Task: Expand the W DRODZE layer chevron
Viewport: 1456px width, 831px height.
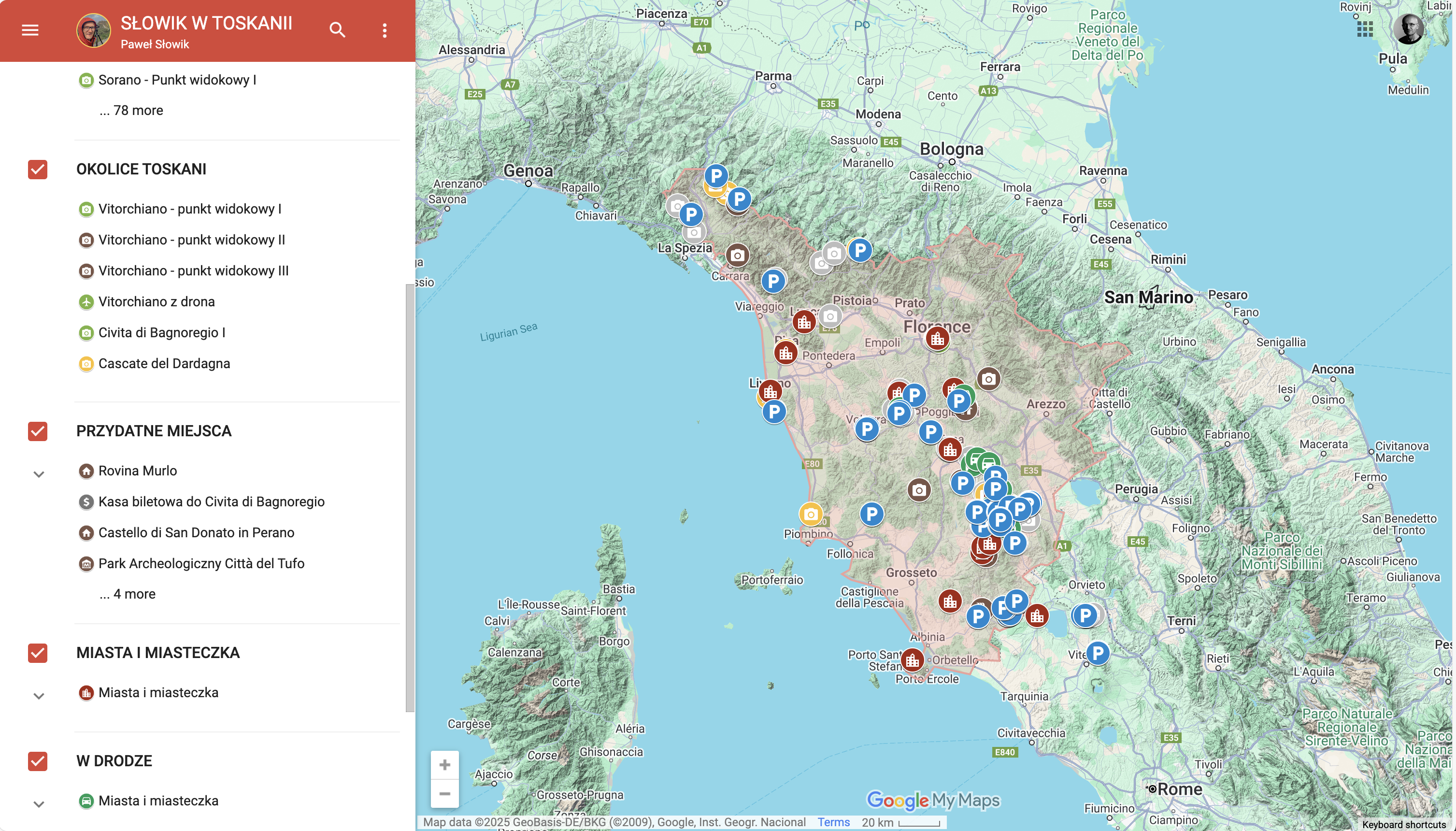Action: tap(39, 804)
